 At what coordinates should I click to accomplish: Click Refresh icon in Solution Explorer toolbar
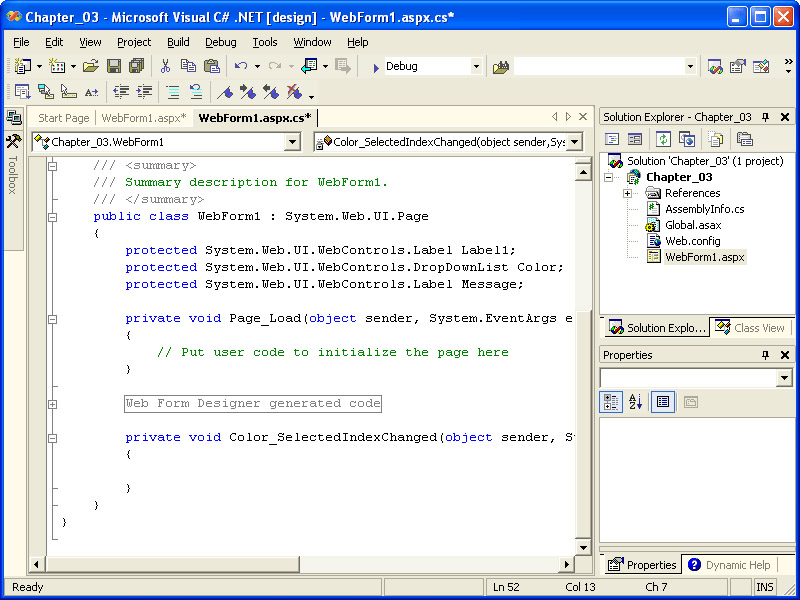pos(663,139)
